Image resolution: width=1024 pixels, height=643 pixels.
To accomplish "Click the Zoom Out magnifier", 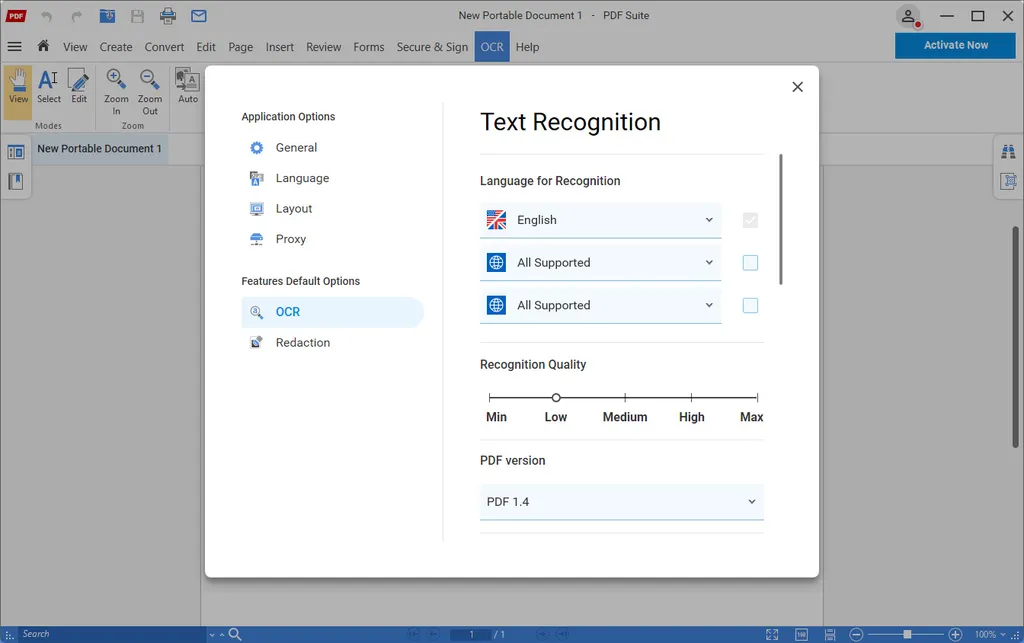I will pyautogui.click(x=150, y=92).
